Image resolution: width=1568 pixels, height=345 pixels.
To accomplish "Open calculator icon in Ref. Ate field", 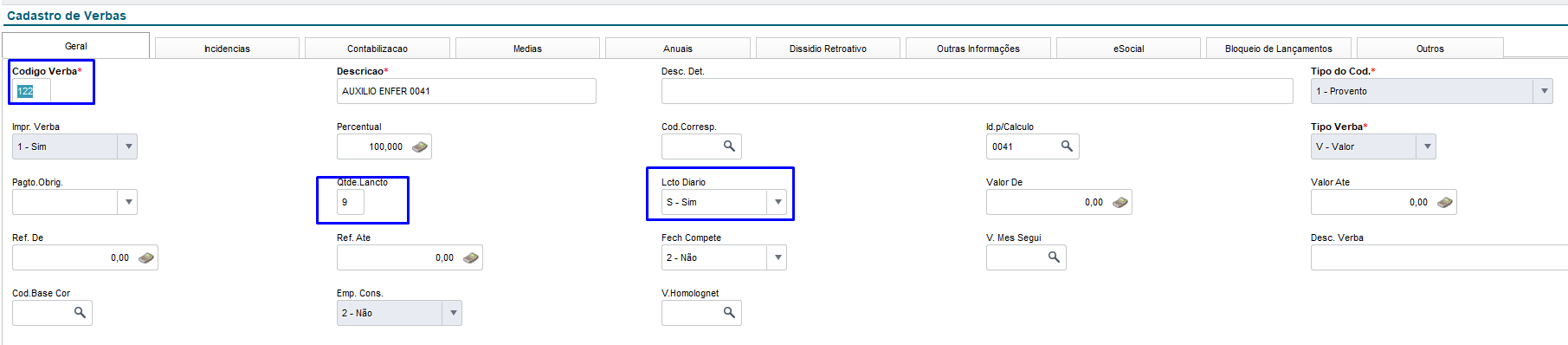I will point(471,257).
